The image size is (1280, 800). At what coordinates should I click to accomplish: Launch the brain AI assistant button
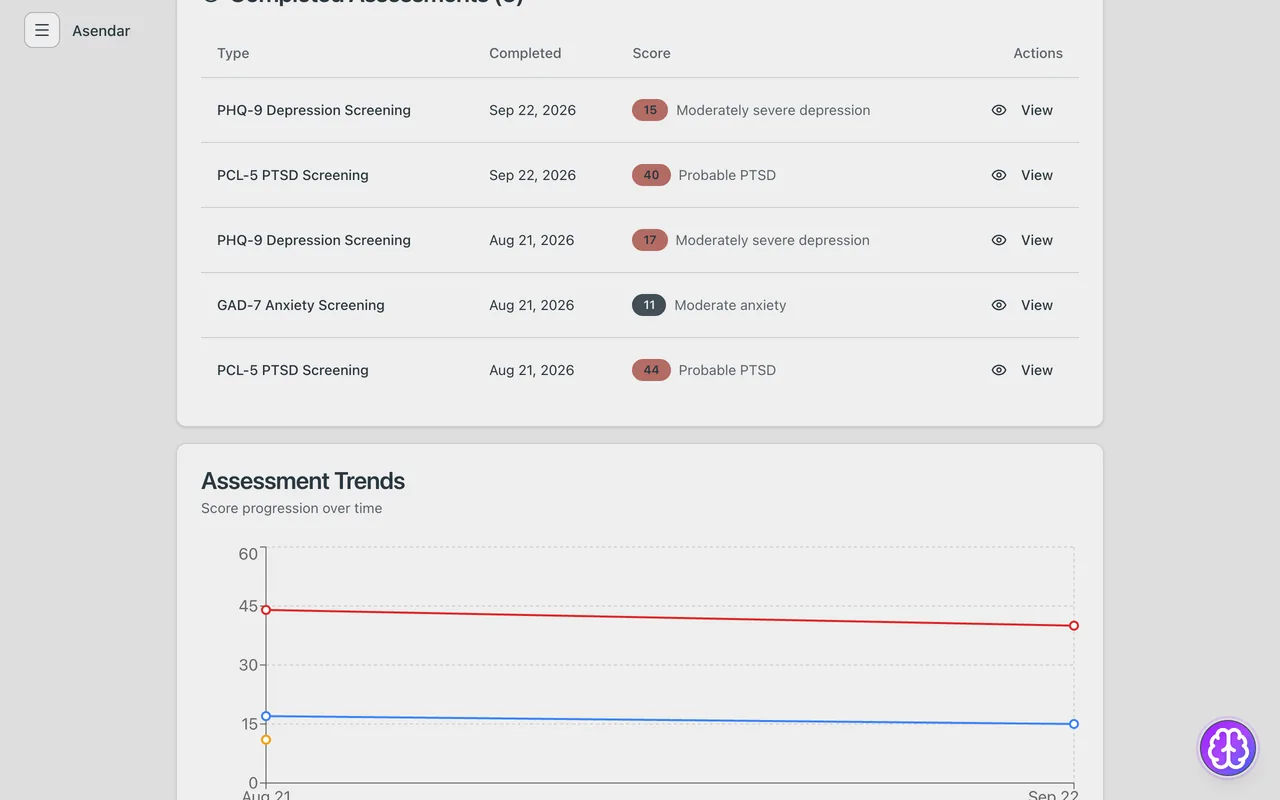pos(1228,748)
